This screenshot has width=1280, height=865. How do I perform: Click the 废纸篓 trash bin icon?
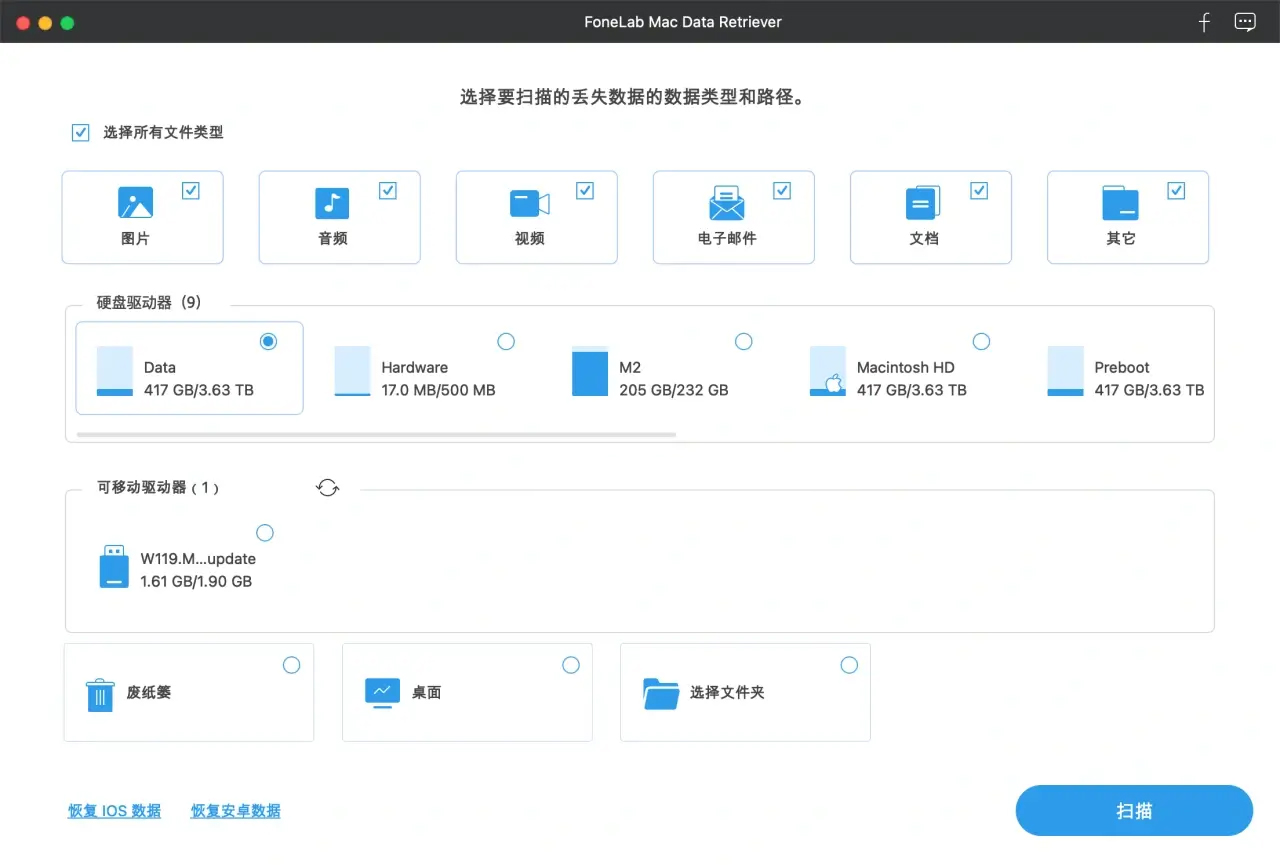pos(99,693)
